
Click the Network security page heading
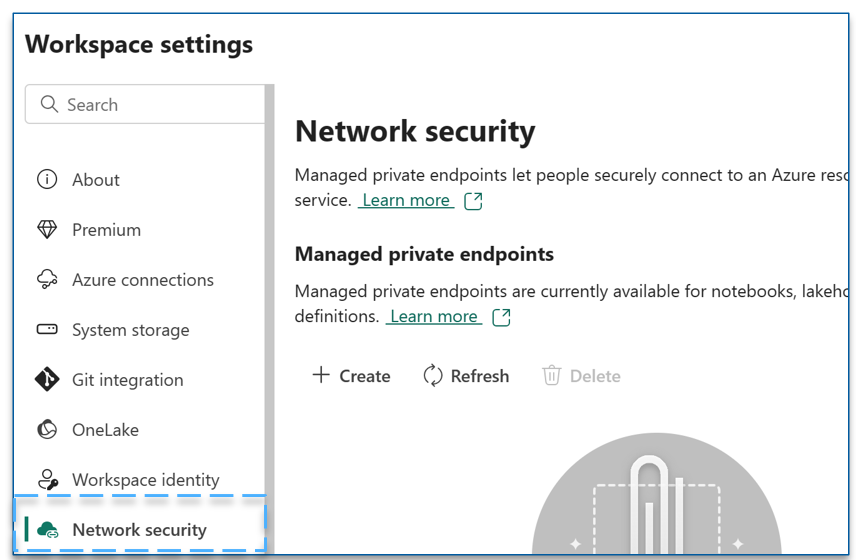click(x=415, y=132)
